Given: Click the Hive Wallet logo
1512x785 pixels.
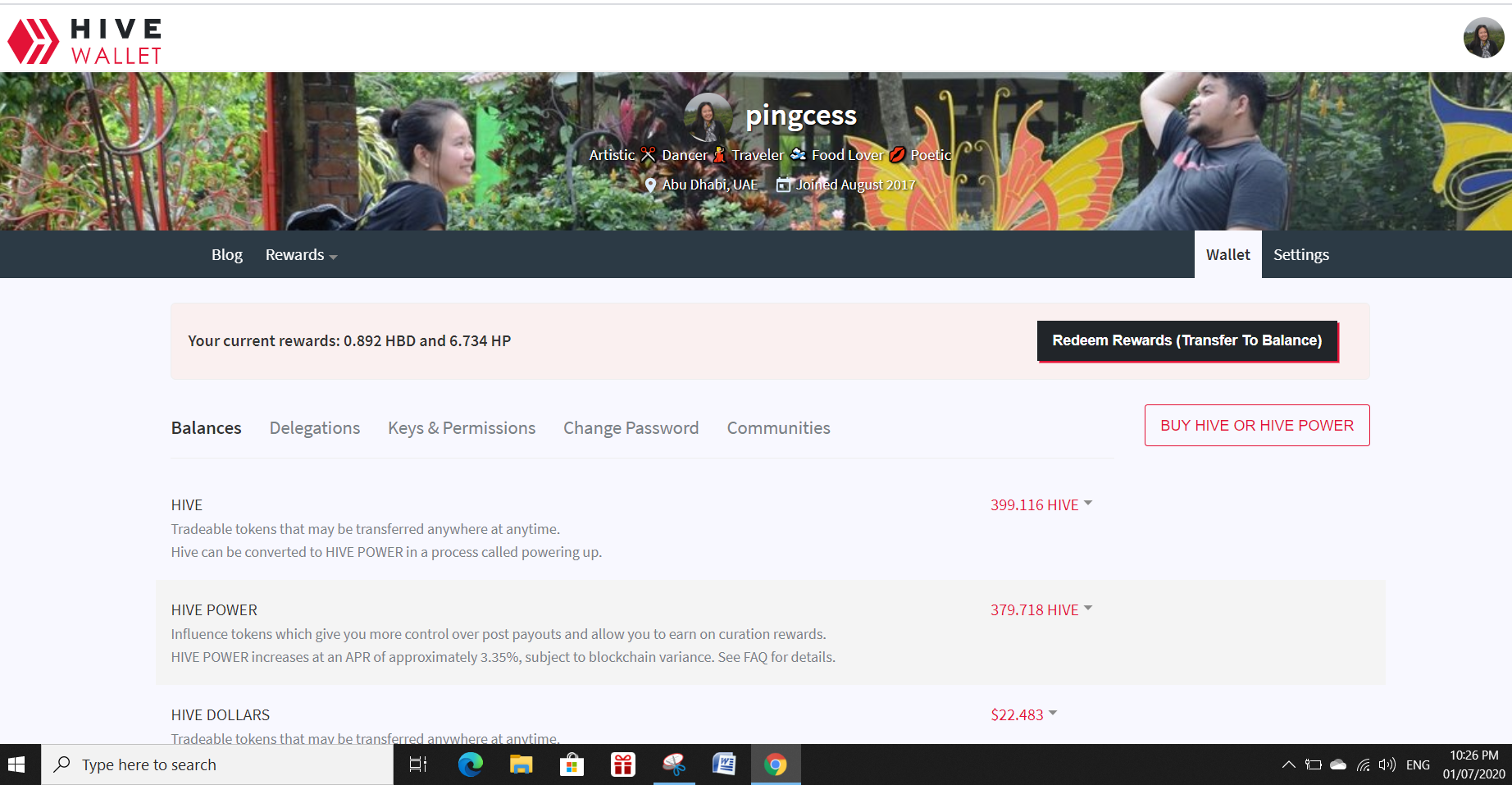Looking at the screenshot, I should tap(84, 41).
